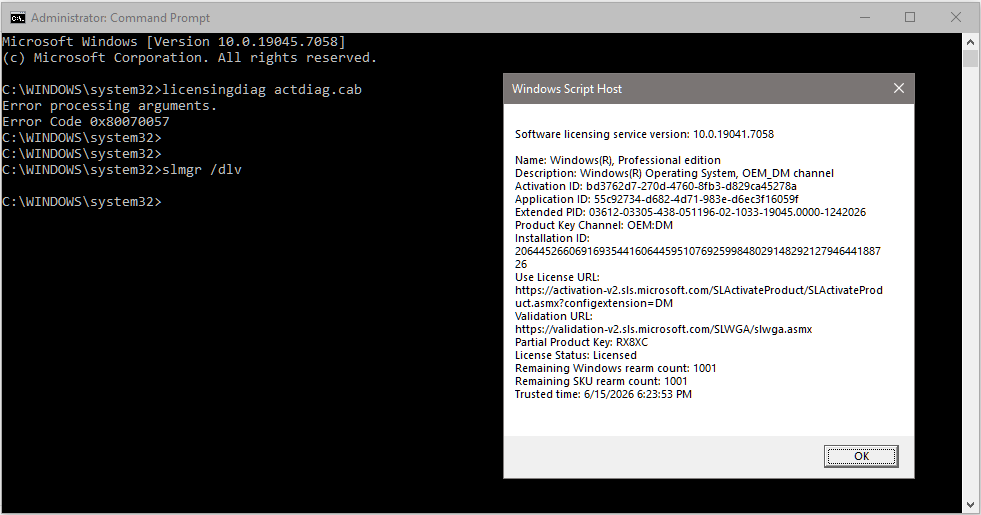Click the Microsoft Corporation copyright line
Image resolution: width=981 pixels, height=515 pixels.
coord(190,58)
